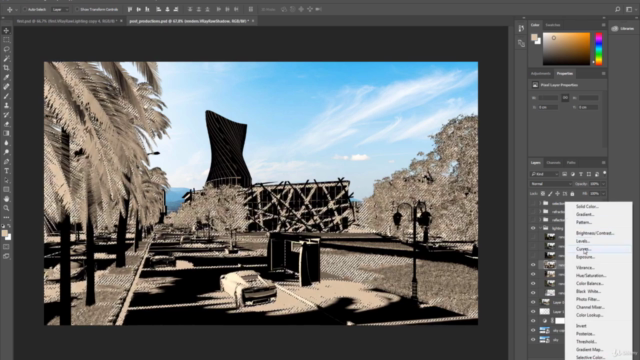Select the Dodge tool
This screenshot has width=640, height=360.
coord(6,152)
